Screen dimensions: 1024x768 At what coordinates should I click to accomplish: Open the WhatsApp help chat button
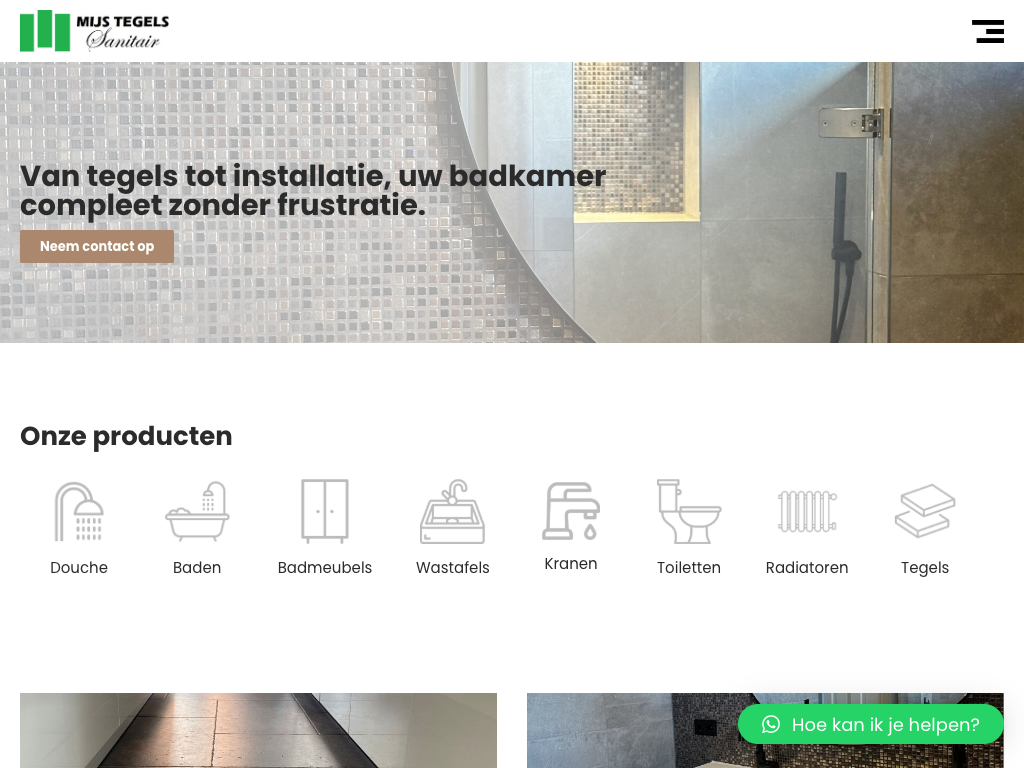click(x=871, y=724)
